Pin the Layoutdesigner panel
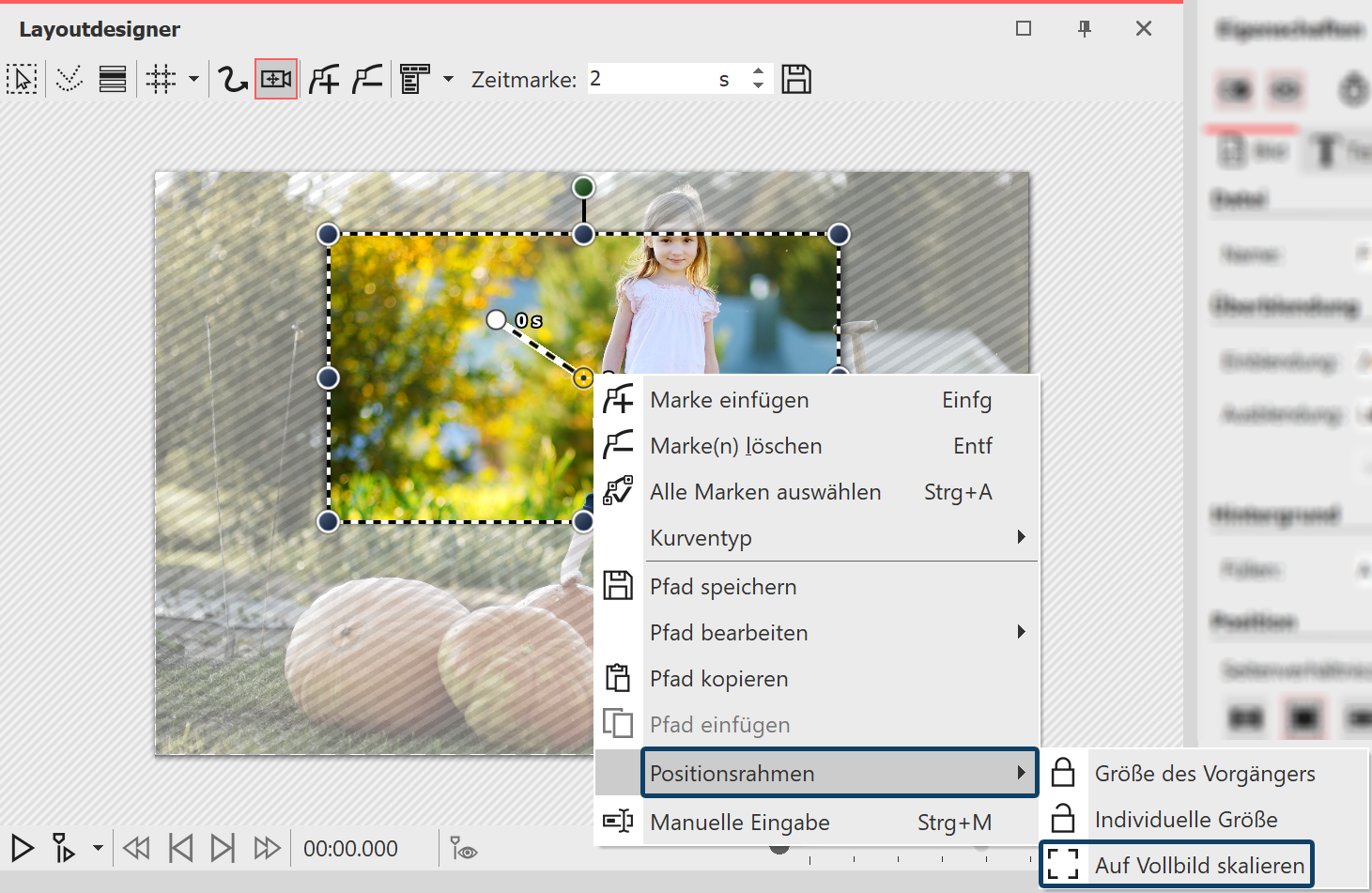 pyautogui.click(x=1085, y=29)
